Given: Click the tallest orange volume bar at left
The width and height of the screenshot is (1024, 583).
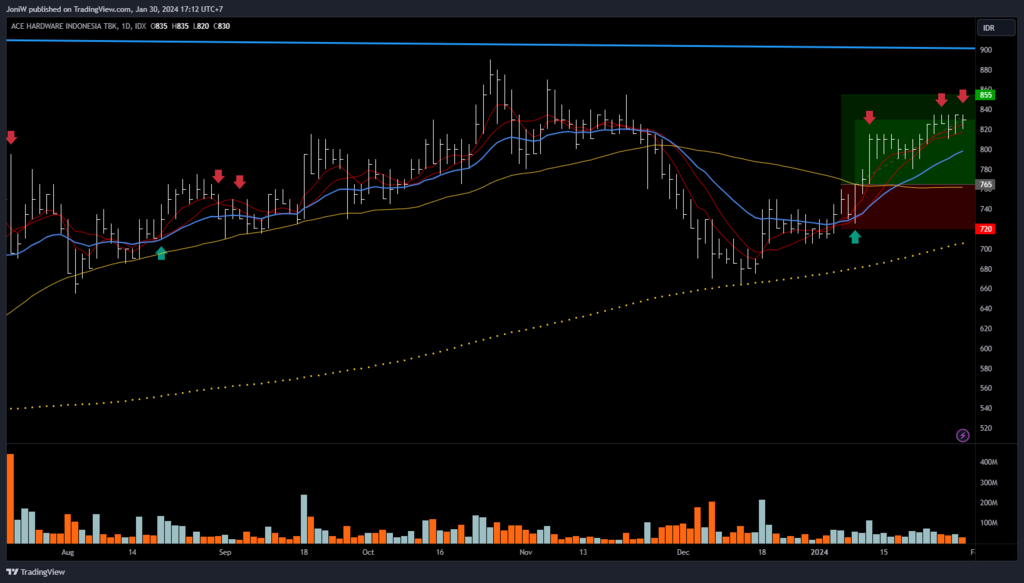Looking at the screenshot, I should (x=10, y=498).
